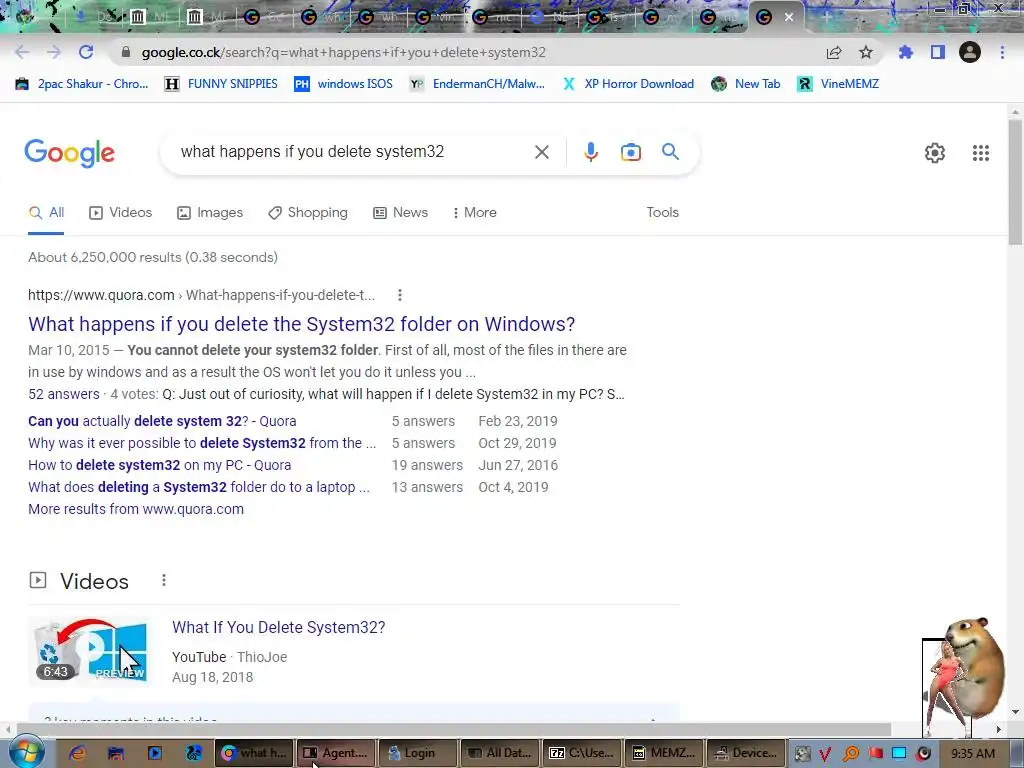This screenshot has width=1024, height=768.
Task: Click More results from www.quora.com
Action: (x=136, y=509)
